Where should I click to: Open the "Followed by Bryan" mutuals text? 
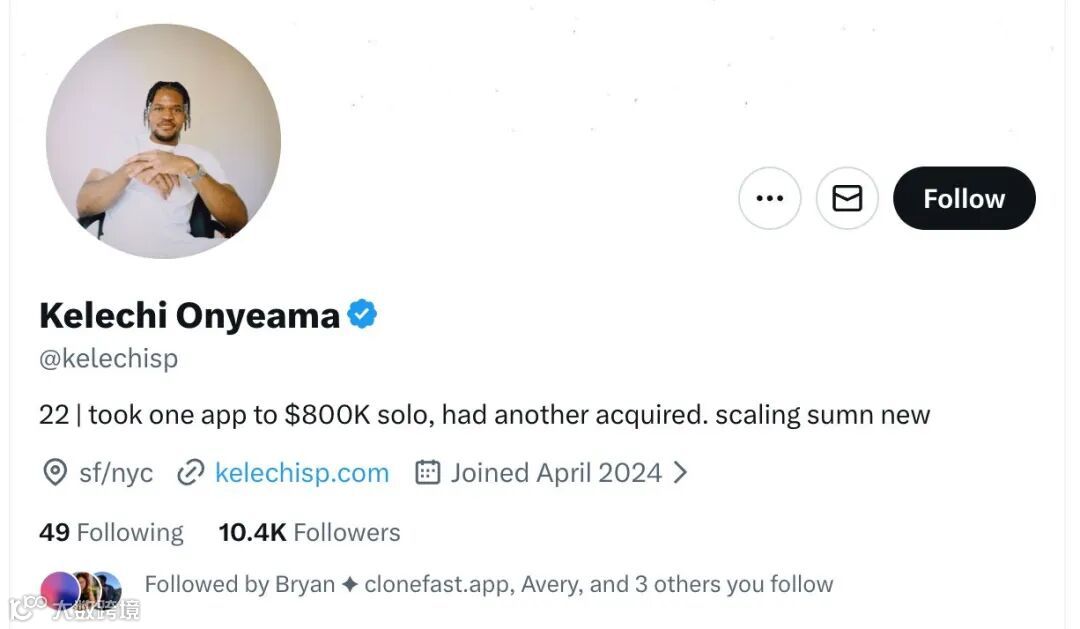(488, 584)
